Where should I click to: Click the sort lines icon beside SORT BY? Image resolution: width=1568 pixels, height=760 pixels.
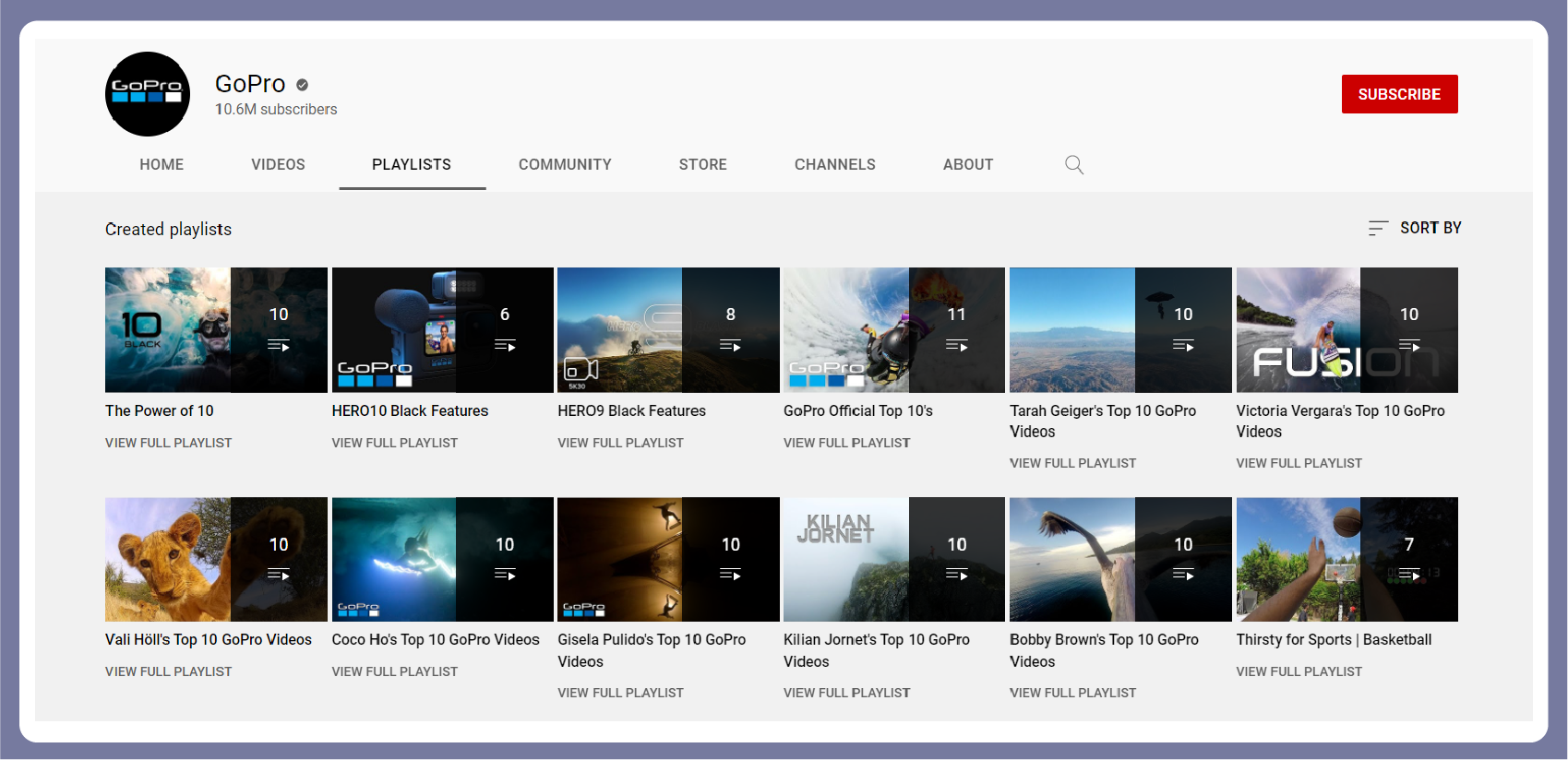[x=1378, y=228]
